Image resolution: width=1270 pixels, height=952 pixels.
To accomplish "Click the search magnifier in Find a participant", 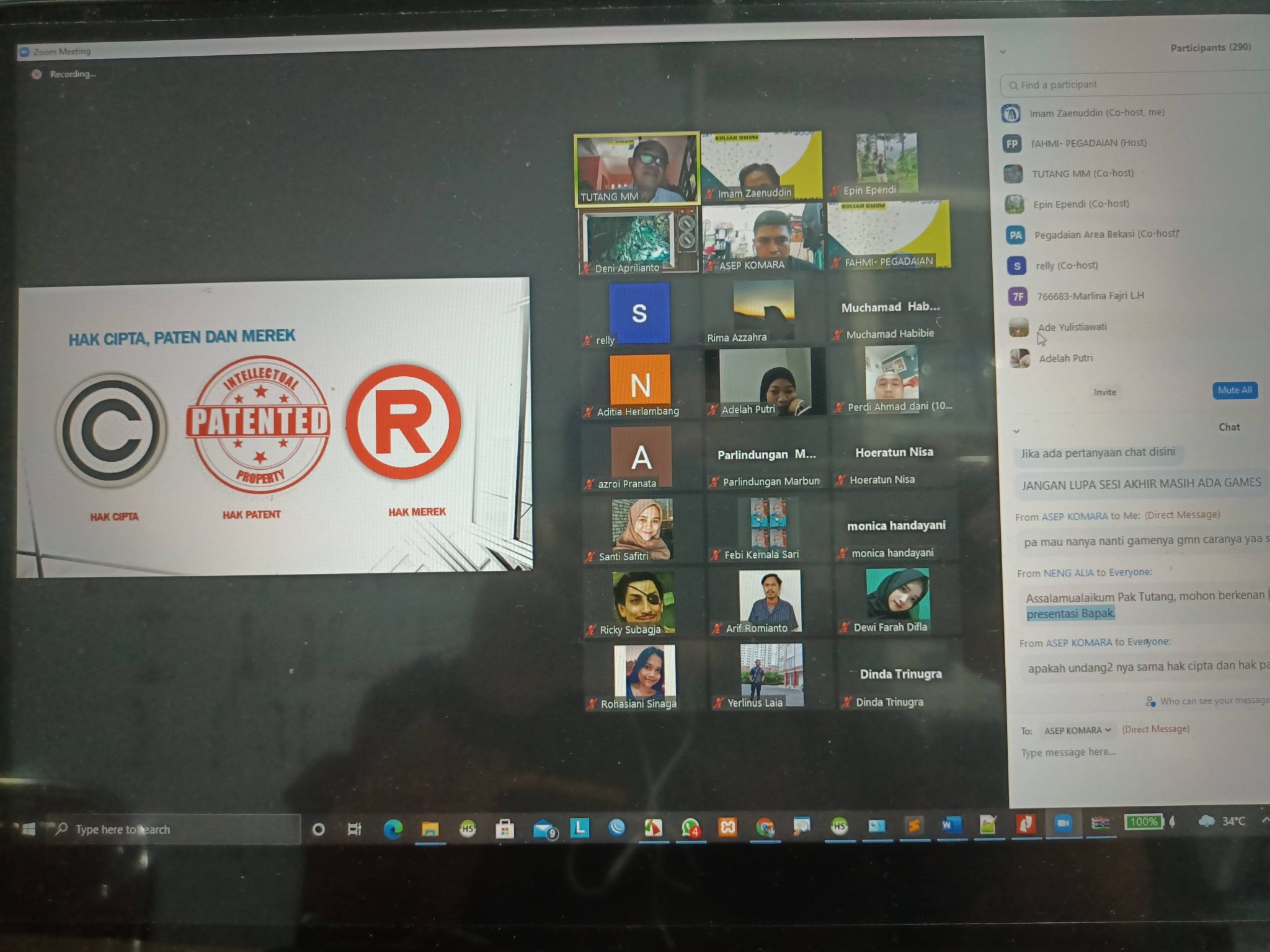I will 1013,86.
